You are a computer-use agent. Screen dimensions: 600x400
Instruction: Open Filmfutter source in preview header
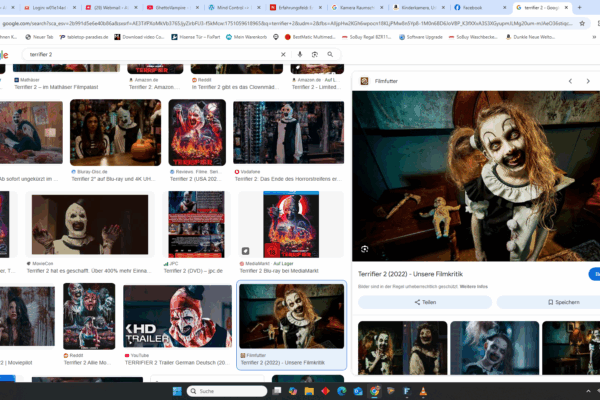pos(379,81)
